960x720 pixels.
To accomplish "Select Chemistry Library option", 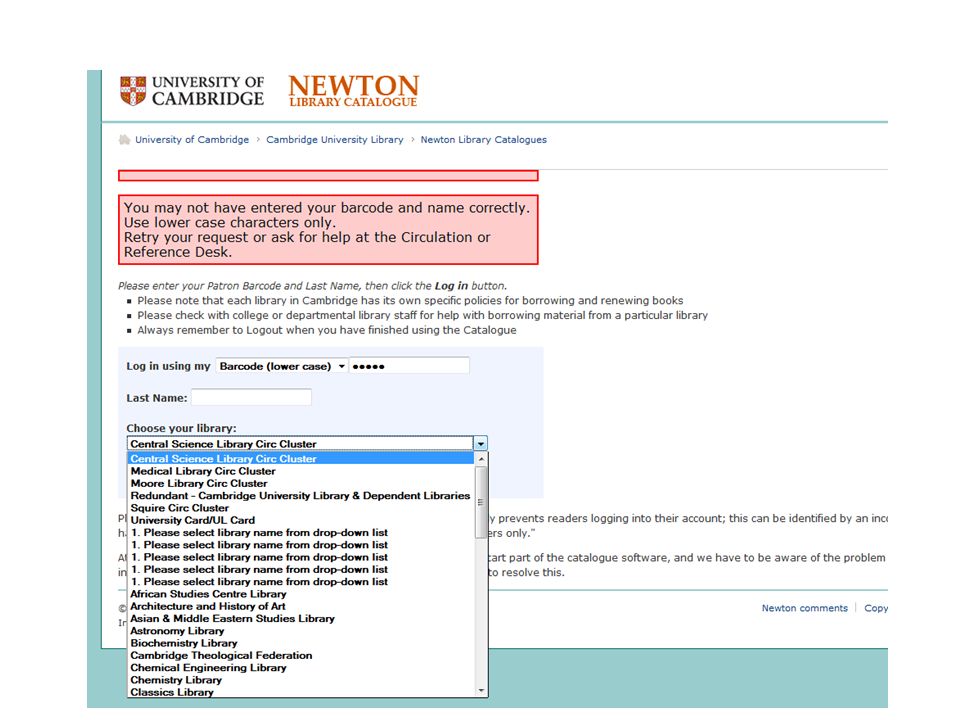I will tap(300, 680).
